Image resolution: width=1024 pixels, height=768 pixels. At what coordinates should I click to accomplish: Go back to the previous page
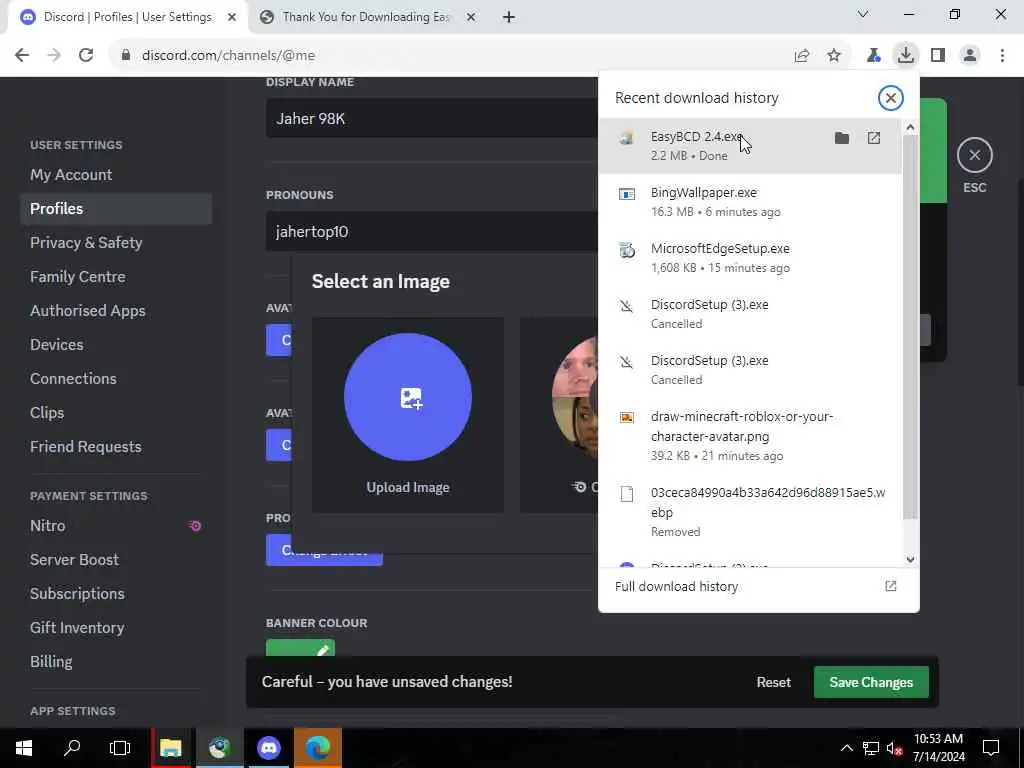point(22,55)
